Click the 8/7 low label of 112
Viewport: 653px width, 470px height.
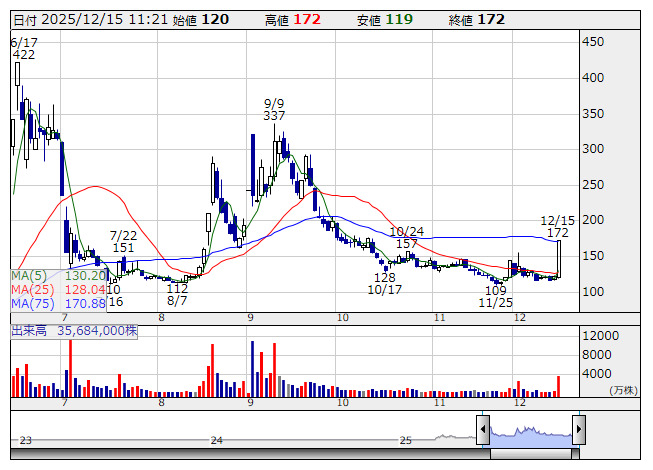pyautogui.click(x=177, y=294)
